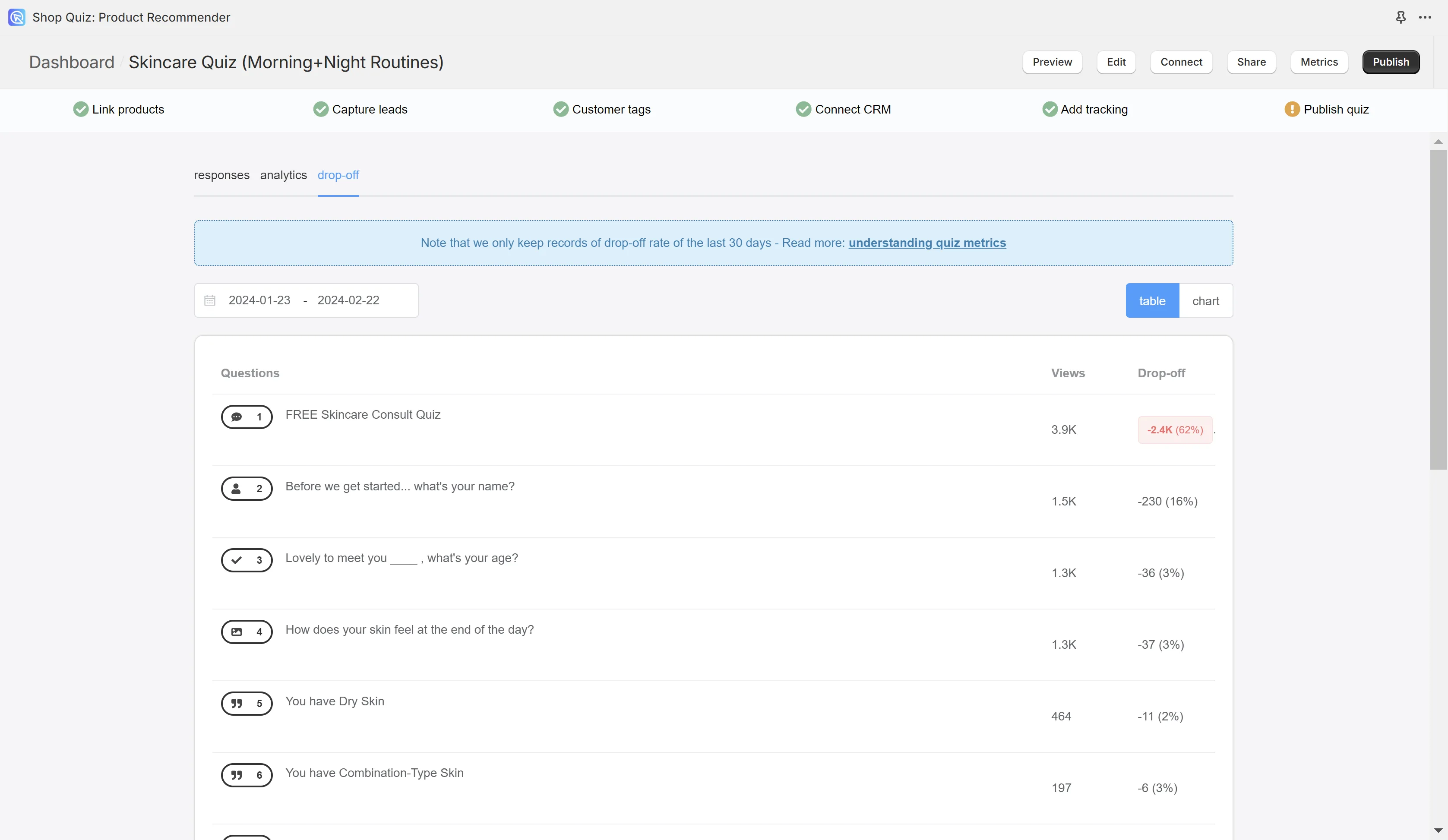Image resolution: width=1448 pixels, height=840 pixels.
Task: Click question 5 quote icon badge
Action: [247, 704]
